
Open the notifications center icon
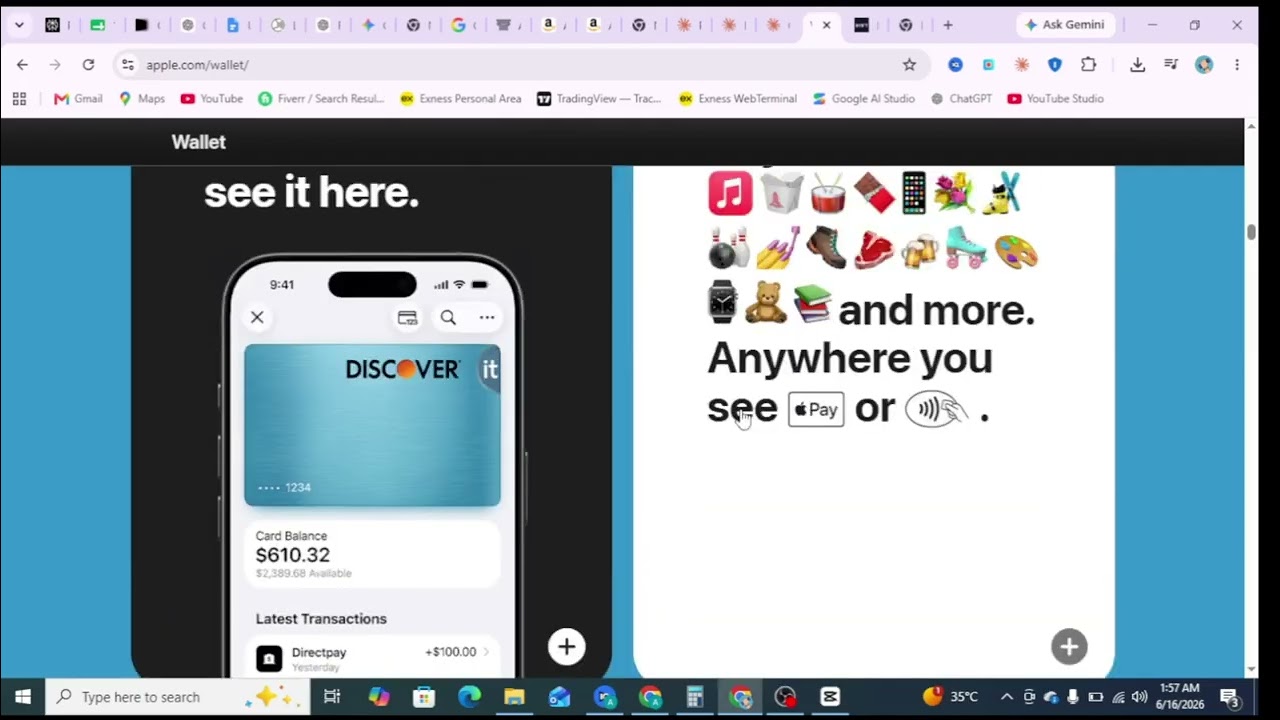click(x=1229, y=697)
